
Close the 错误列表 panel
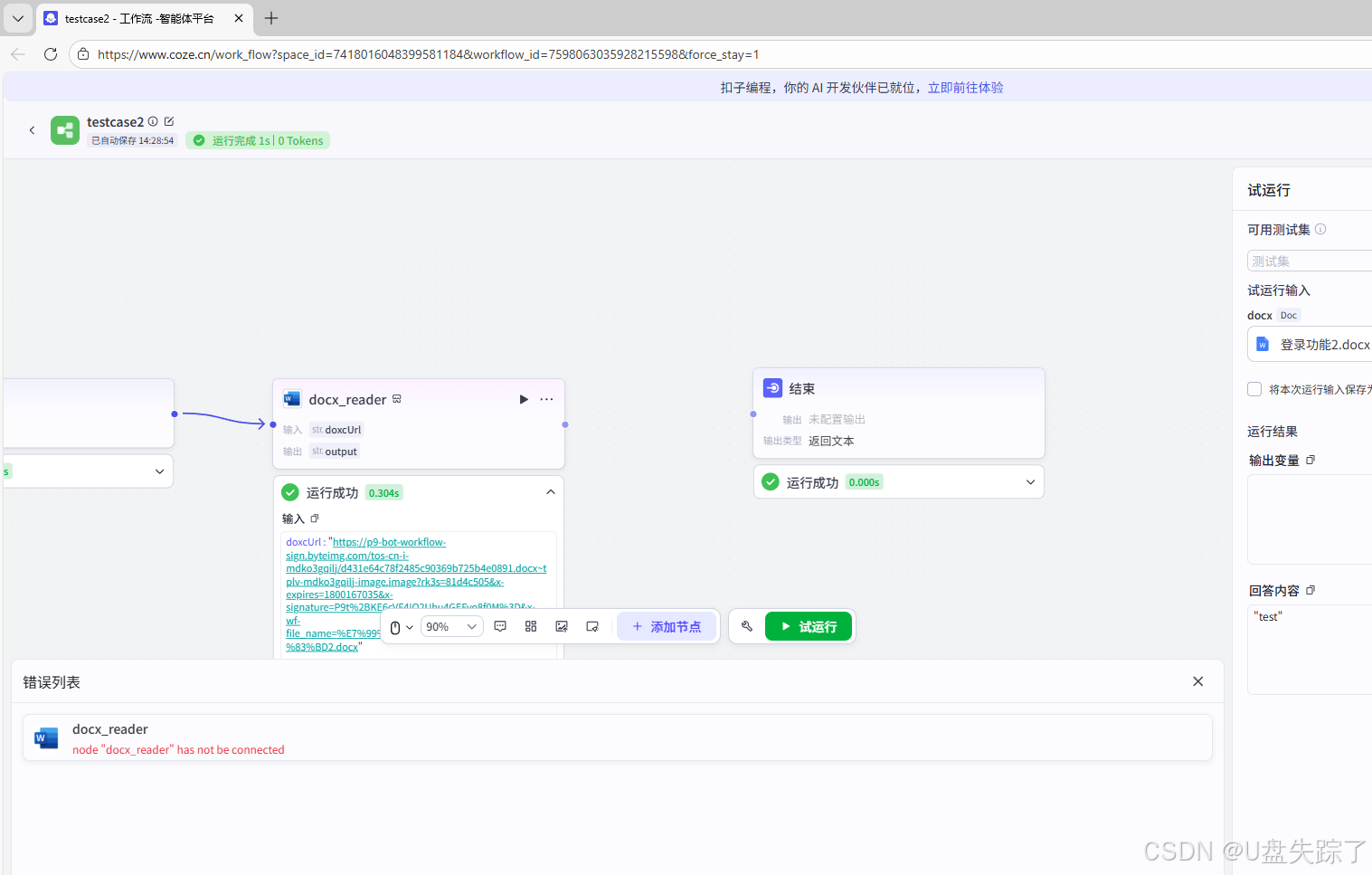[1198, 681]
